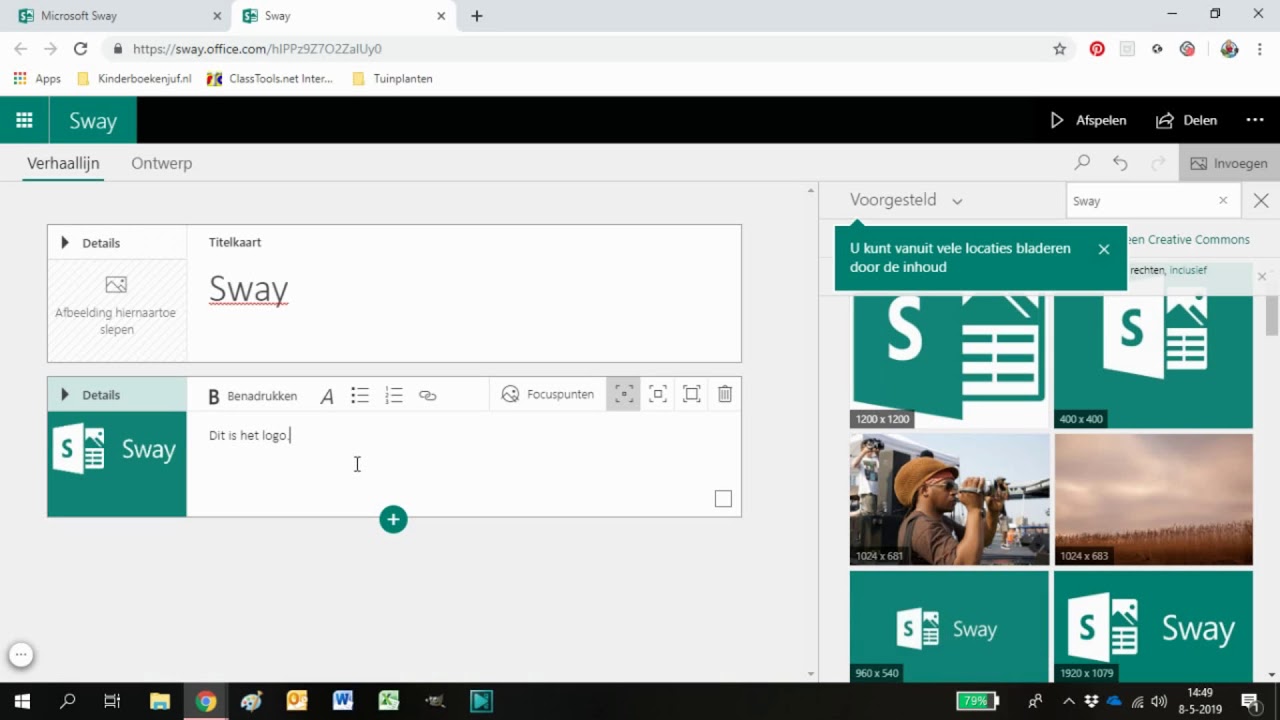
Task: Click the address bar URL
Action: click(257, 48)
